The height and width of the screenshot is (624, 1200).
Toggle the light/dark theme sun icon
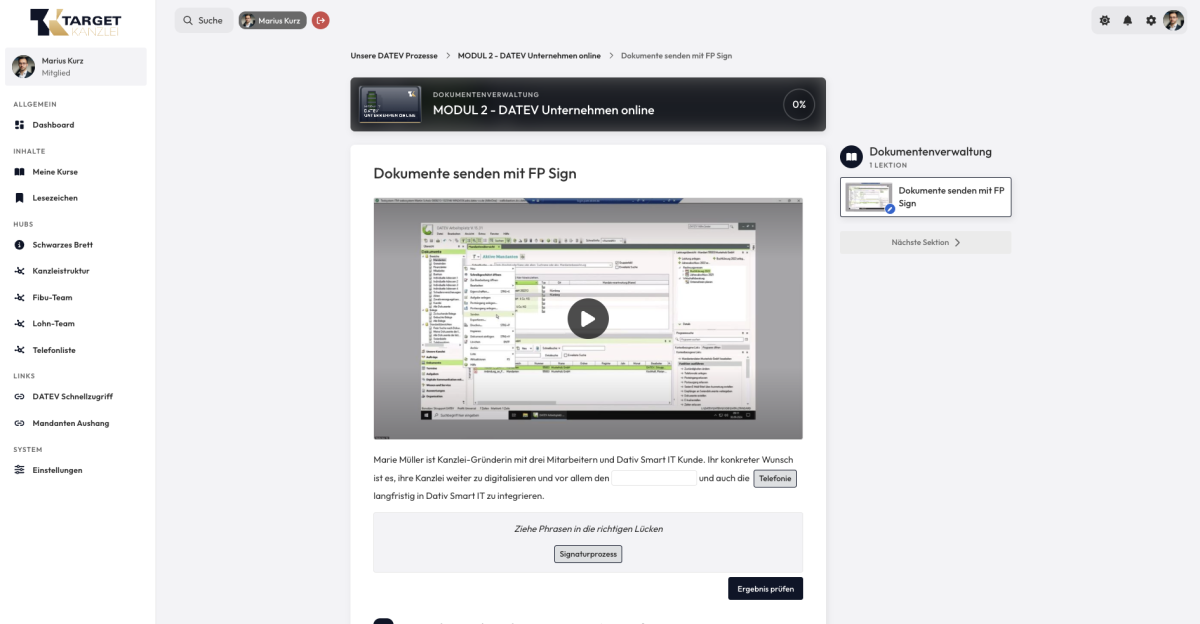pos(1105,20)
